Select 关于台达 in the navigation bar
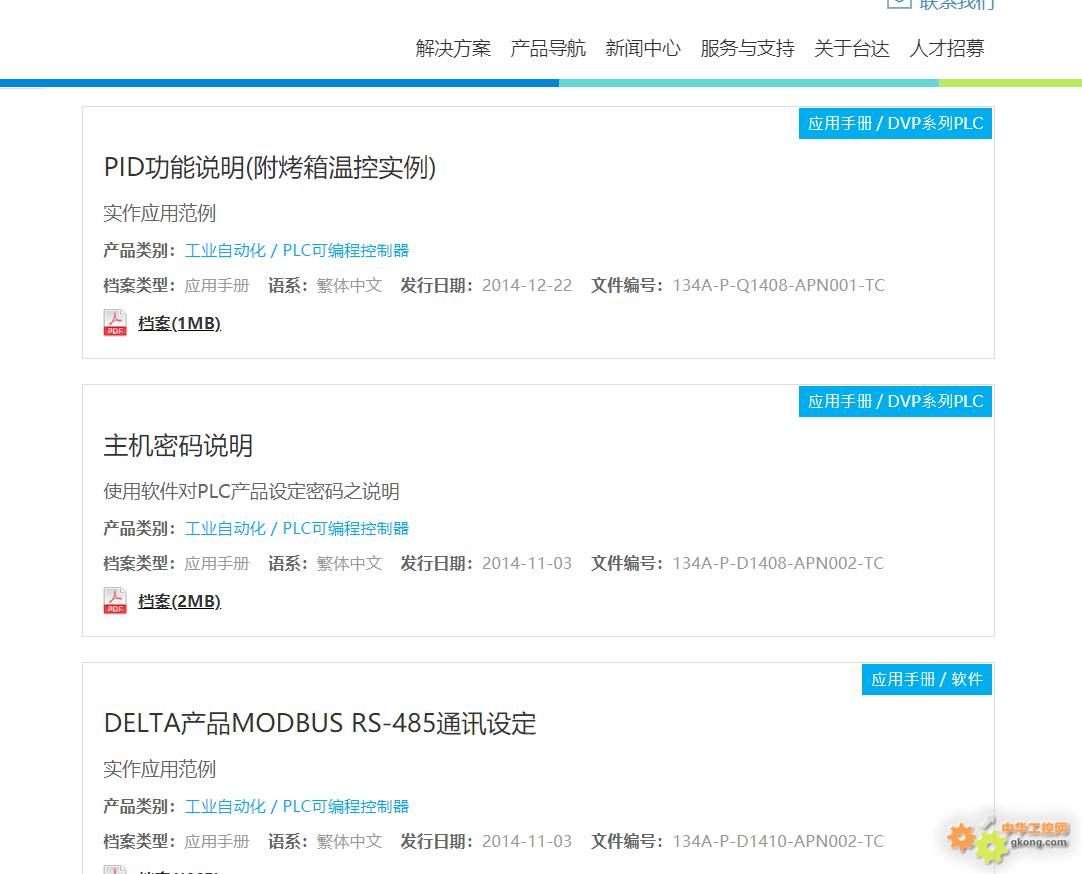Viewport: 1082px width, 874px height. click(x=852, y=48)
